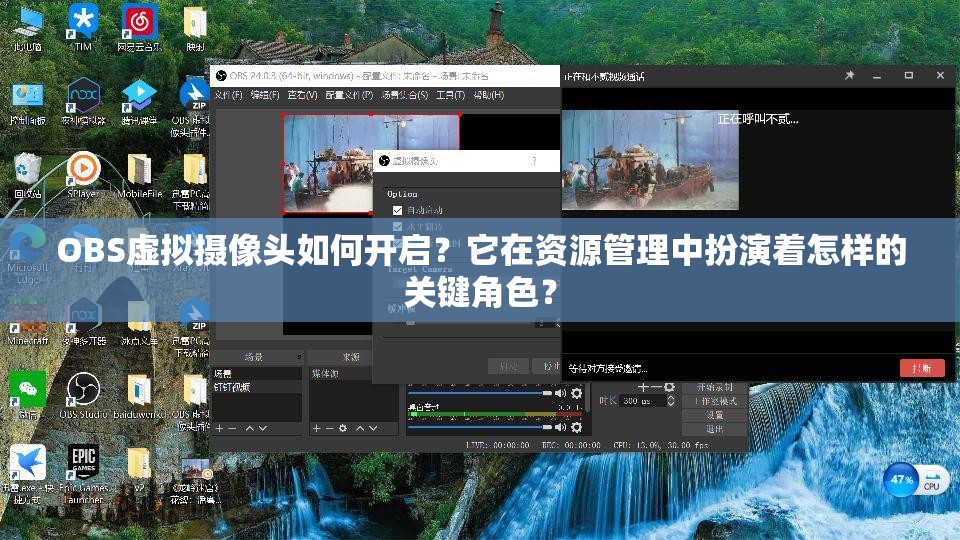Open transition properties gear icon

pos(670,388)
